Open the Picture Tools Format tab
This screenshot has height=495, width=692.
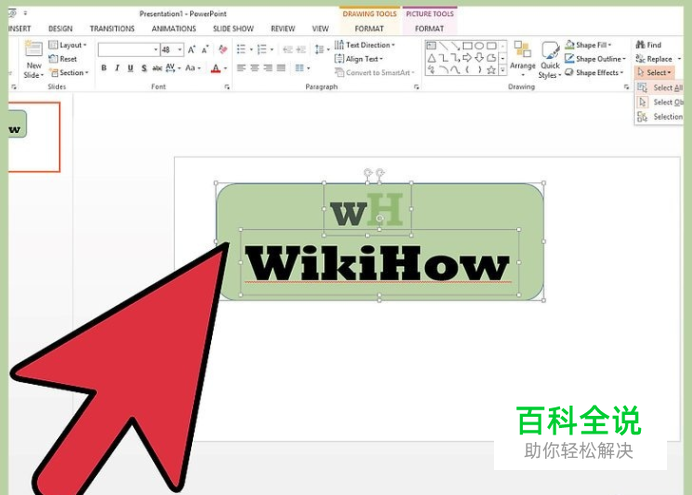click(x=429, y=29)
